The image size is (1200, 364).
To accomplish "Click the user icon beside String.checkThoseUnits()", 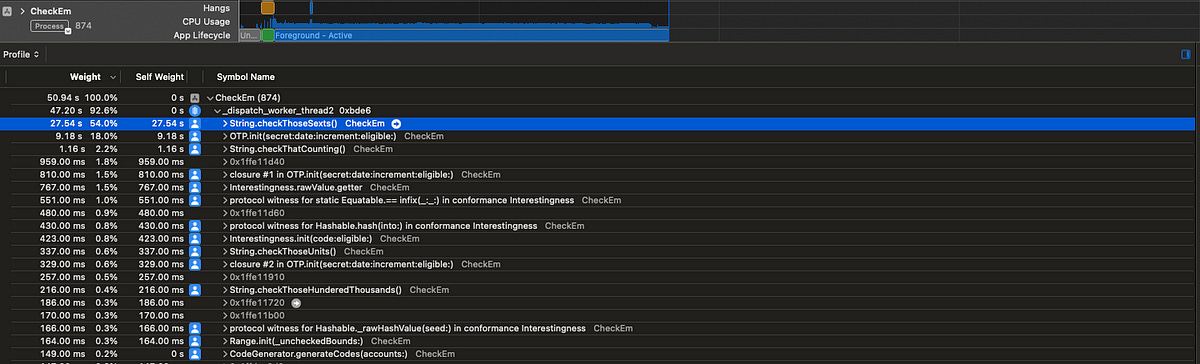I will coord(195,251).
